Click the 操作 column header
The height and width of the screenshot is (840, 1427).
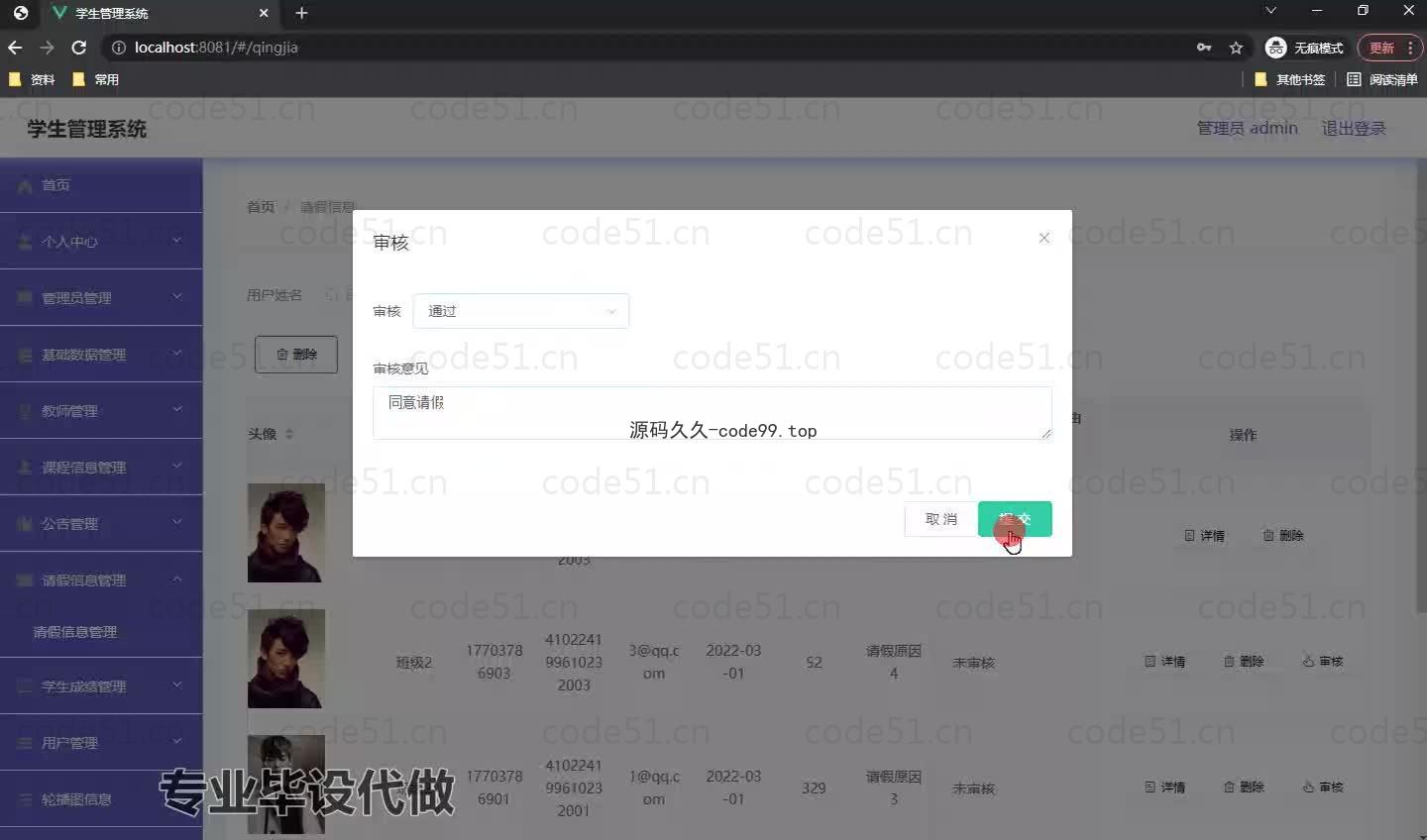(x=1243, y=434)
